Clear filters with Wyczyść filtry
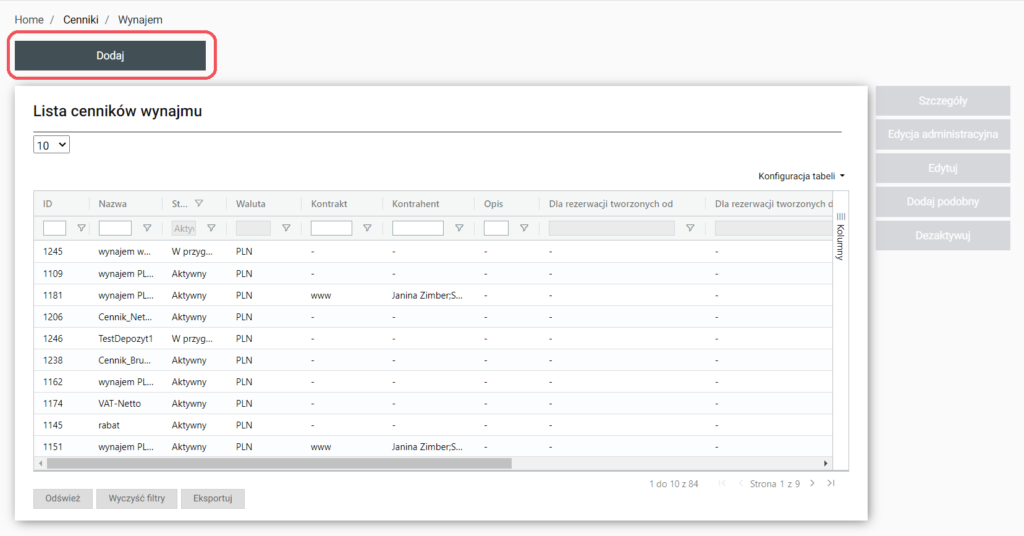 [137, 498]
